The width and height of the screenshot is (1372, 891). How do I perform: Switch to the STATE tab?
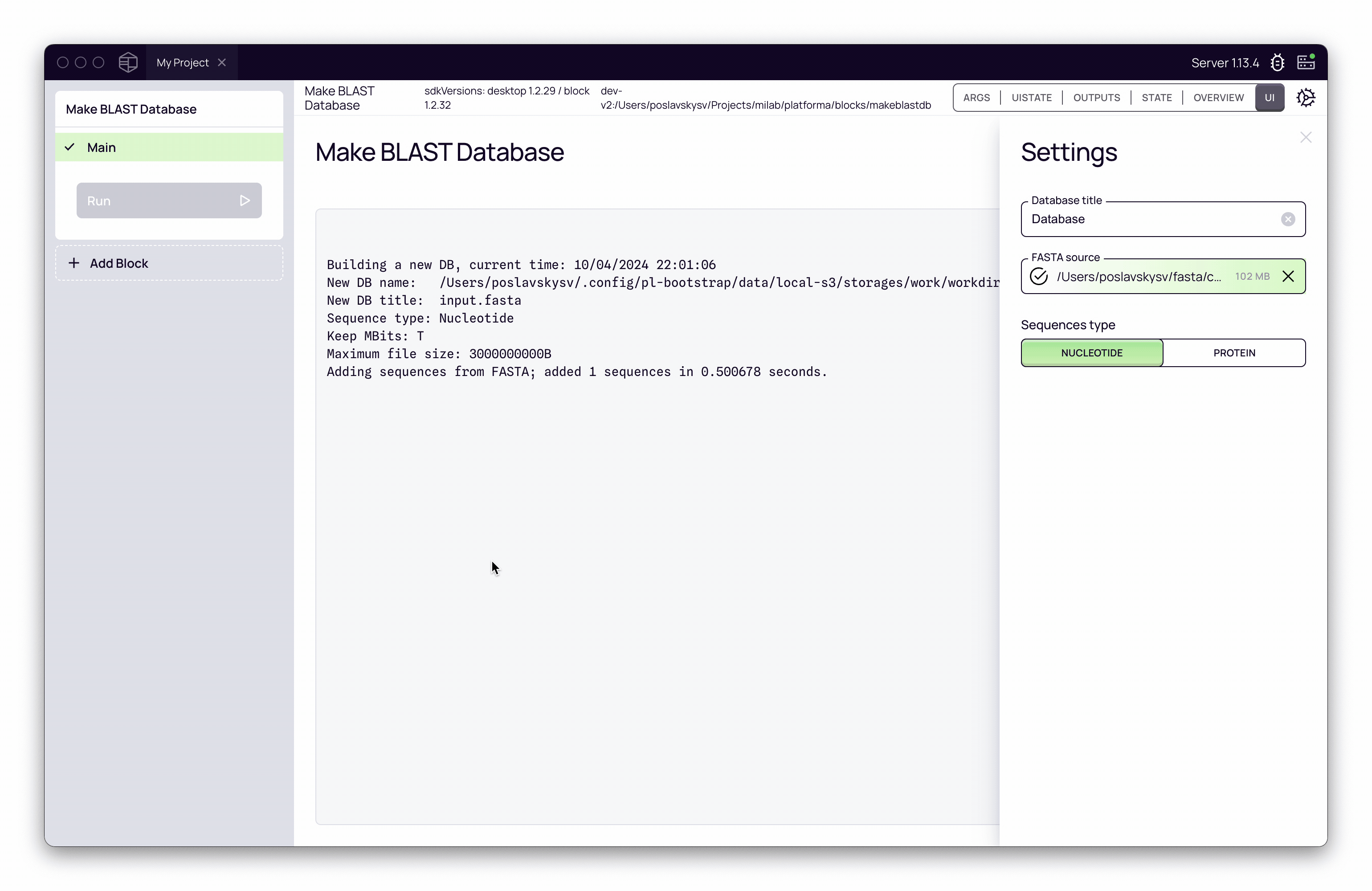(1156, 98)
